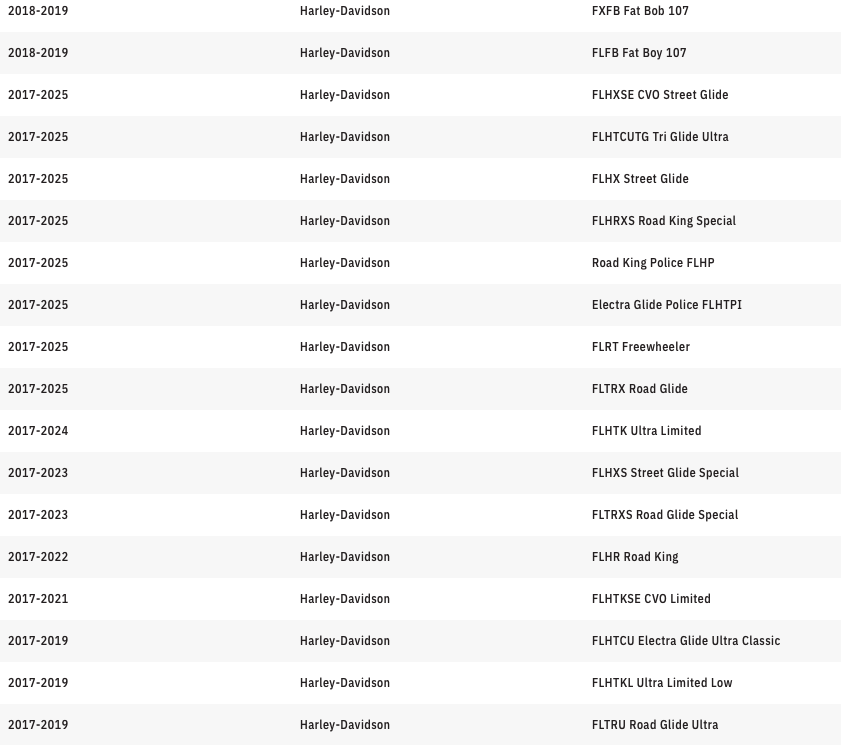Select the FLHR Road King entry

(x=635, y=557)
